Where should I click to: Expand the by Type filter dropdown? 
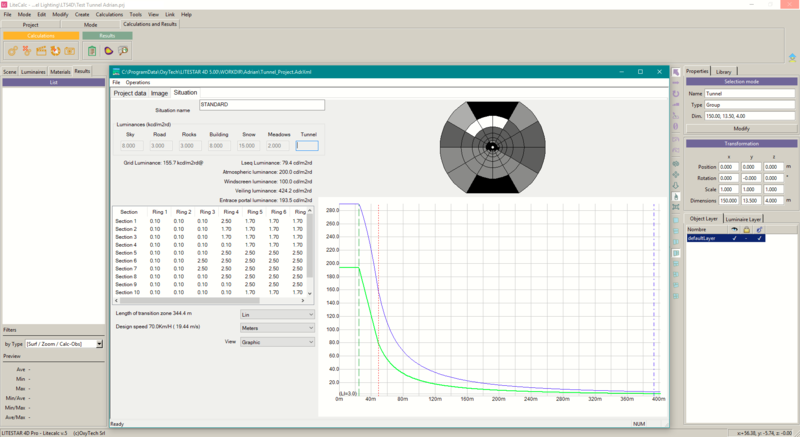(99, 344)
